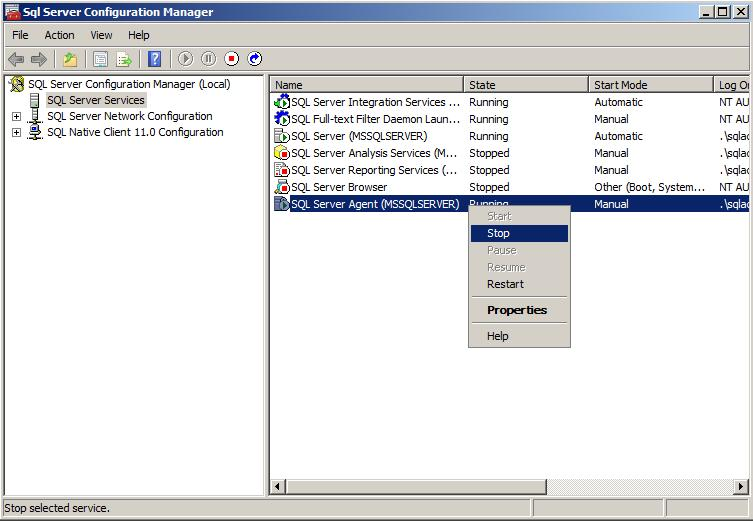Click the Restart Service toolbar icon
This screenshot has height=521, width=753.
[255, 59]
